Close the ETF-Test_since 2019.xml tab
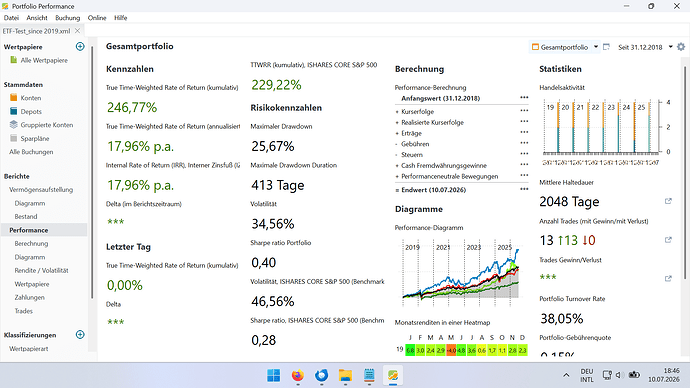The image size is (690, 388). coord(77,31)
